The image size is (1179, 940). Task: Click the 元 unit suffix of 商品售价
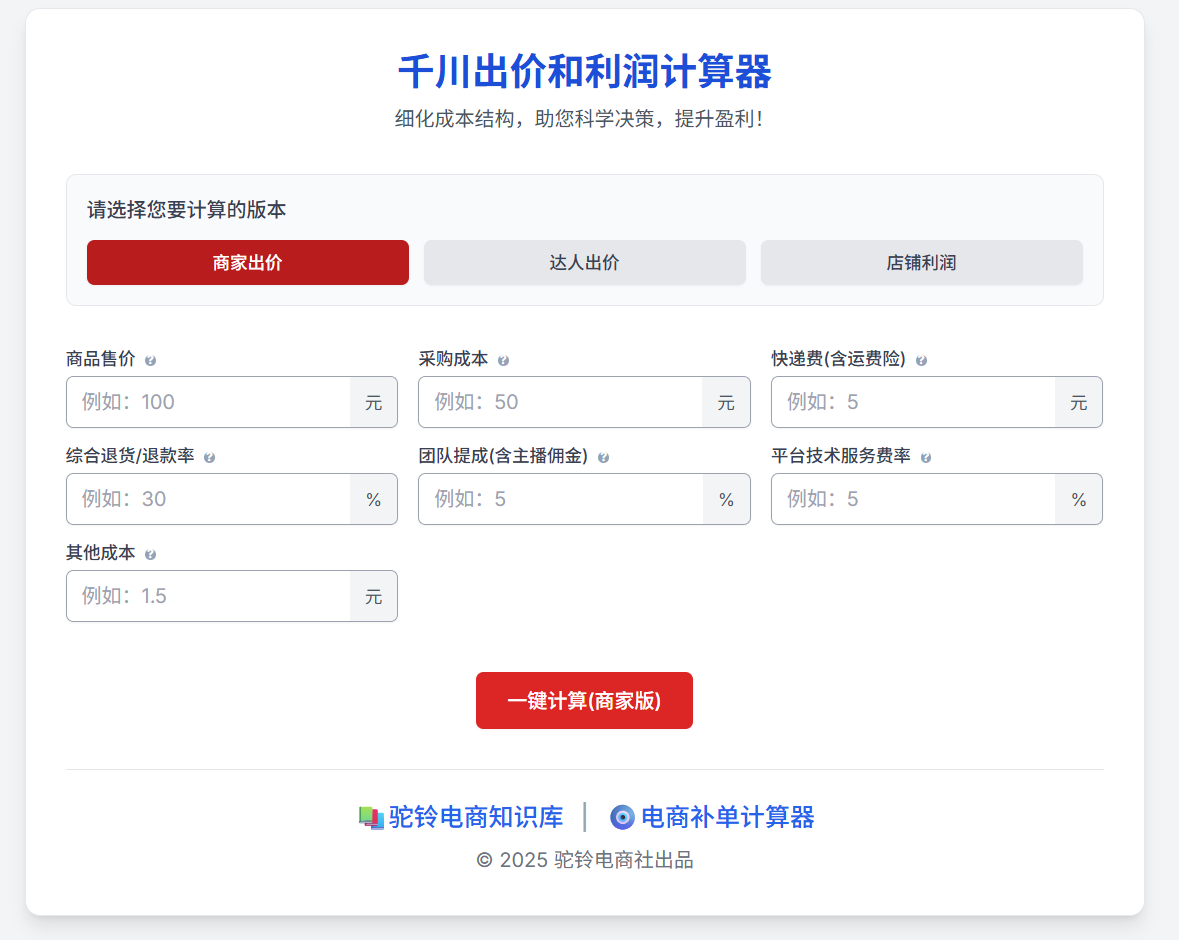point(374,402)
